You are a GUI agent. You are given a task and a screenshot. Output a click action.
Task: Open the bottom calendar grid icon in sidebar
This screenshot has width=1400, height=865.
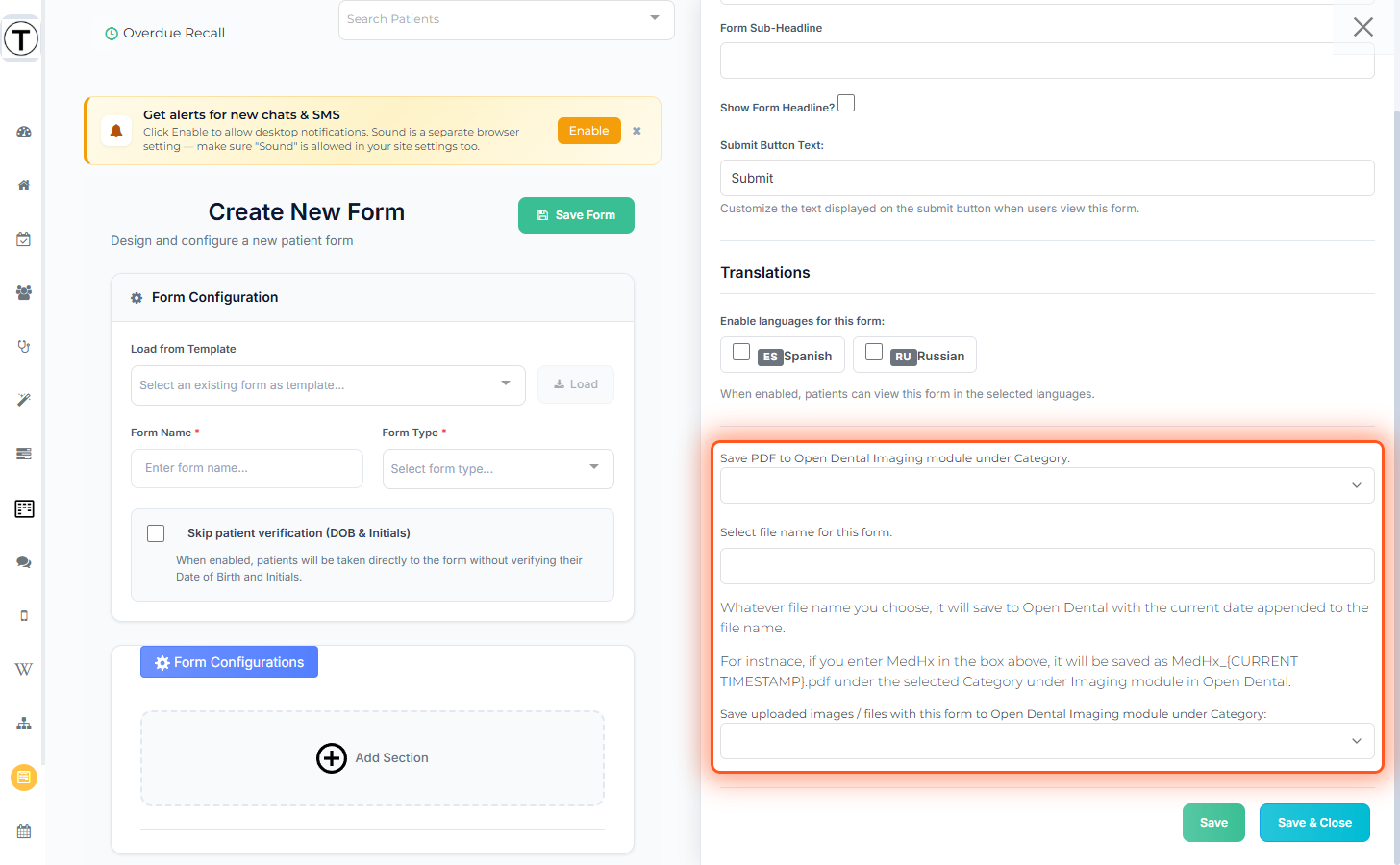click(x=24, y=831)
